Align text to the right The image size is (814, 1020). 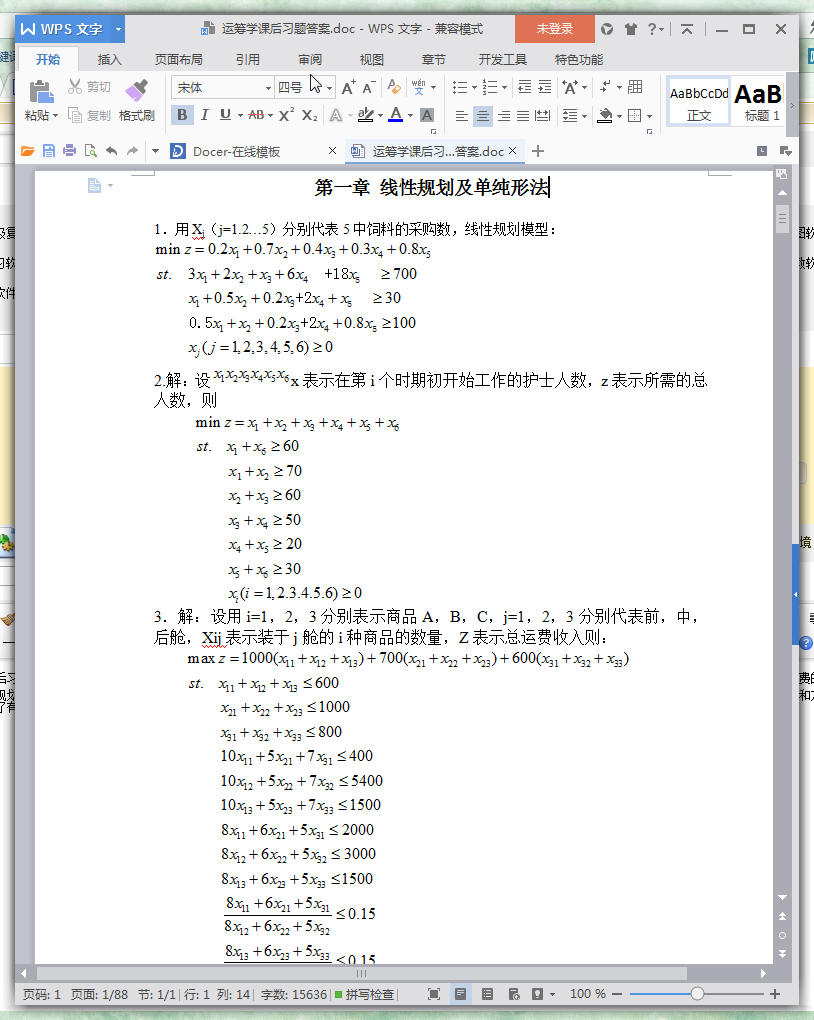[x=504, y=116]
